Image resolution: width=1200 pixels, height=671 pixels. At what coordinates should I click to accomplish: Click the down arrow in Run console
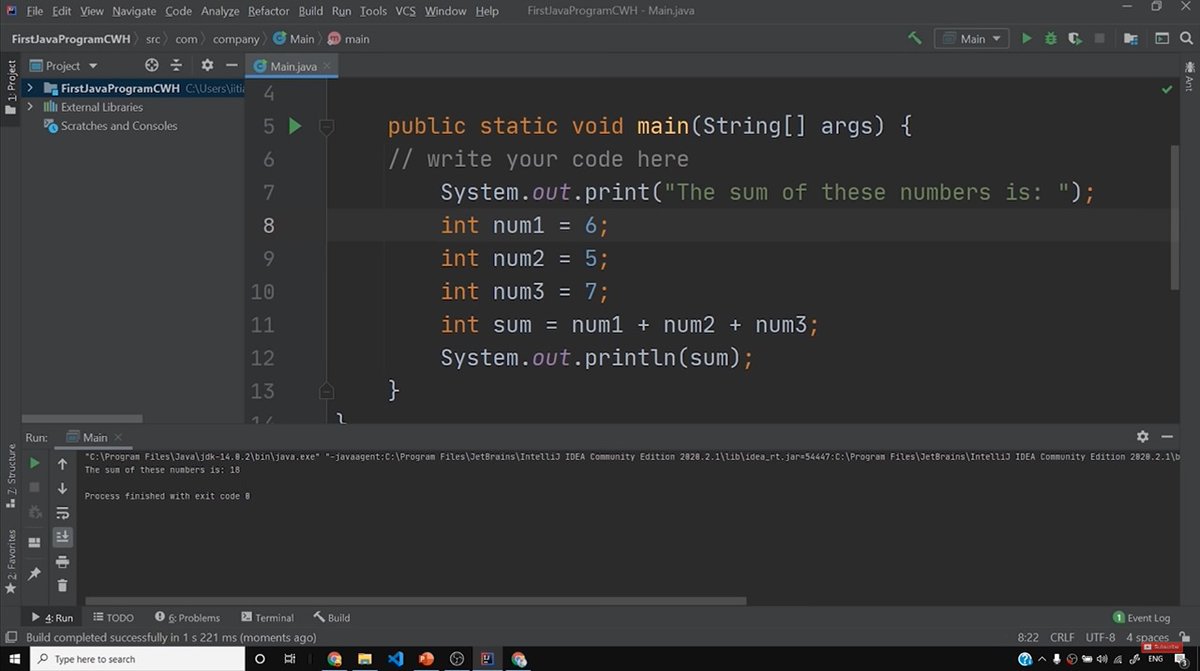point(62,488)
